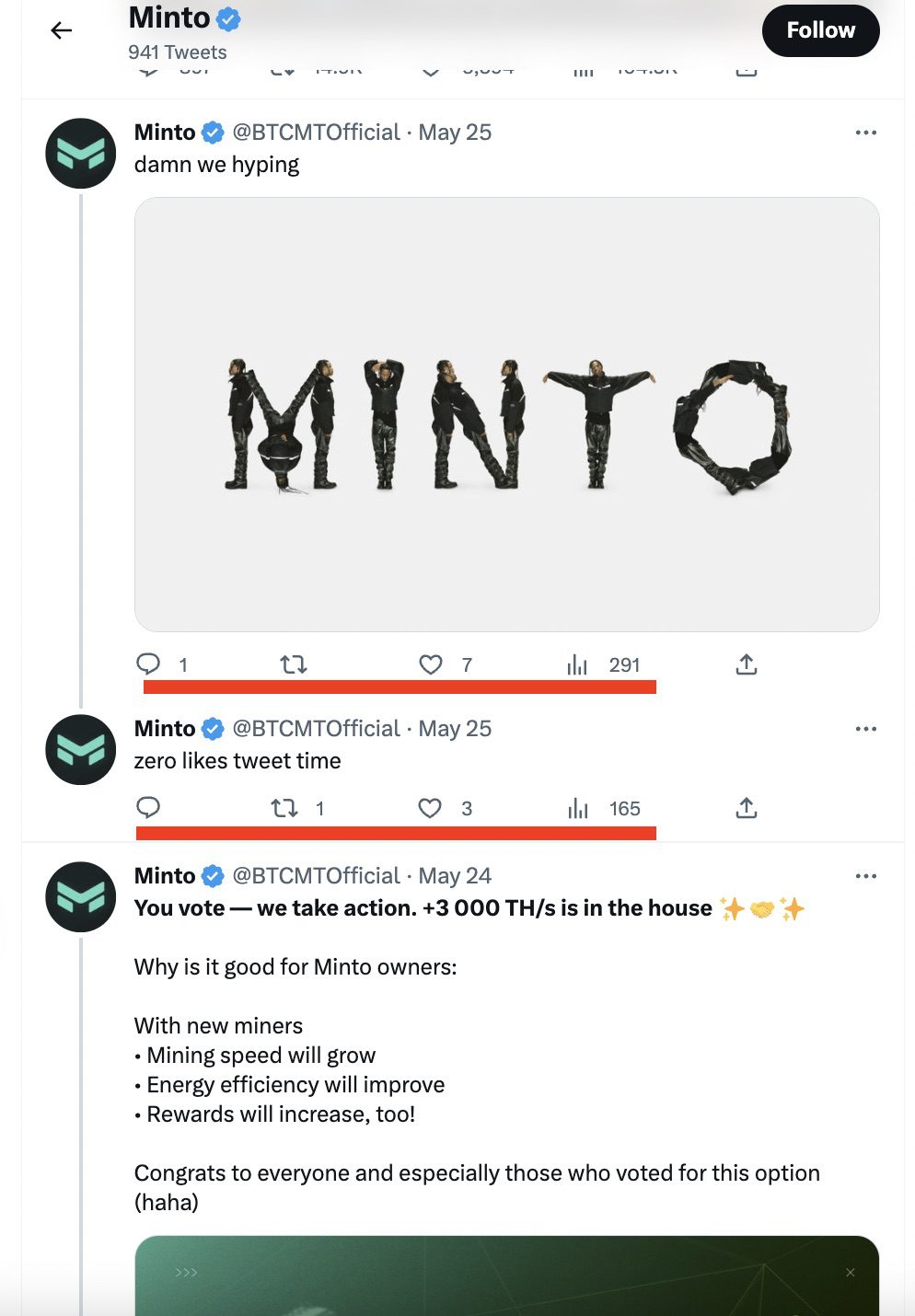Share the "damn we hyping" tweet
Viewport: 915px width, 1316px height.
point(747,664)
